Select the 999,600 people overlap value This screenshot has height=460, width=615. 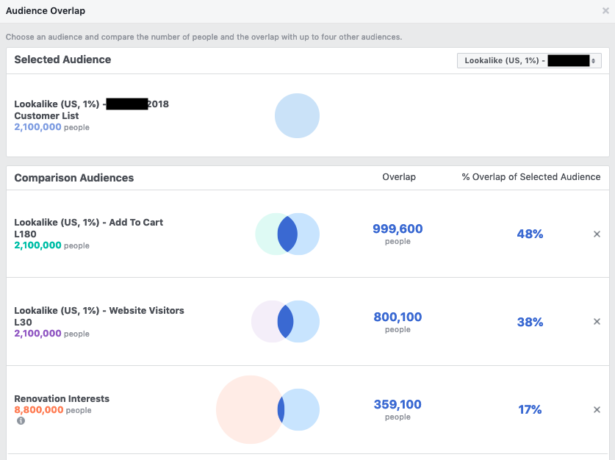pyautogui.click(x=397, y=229)
